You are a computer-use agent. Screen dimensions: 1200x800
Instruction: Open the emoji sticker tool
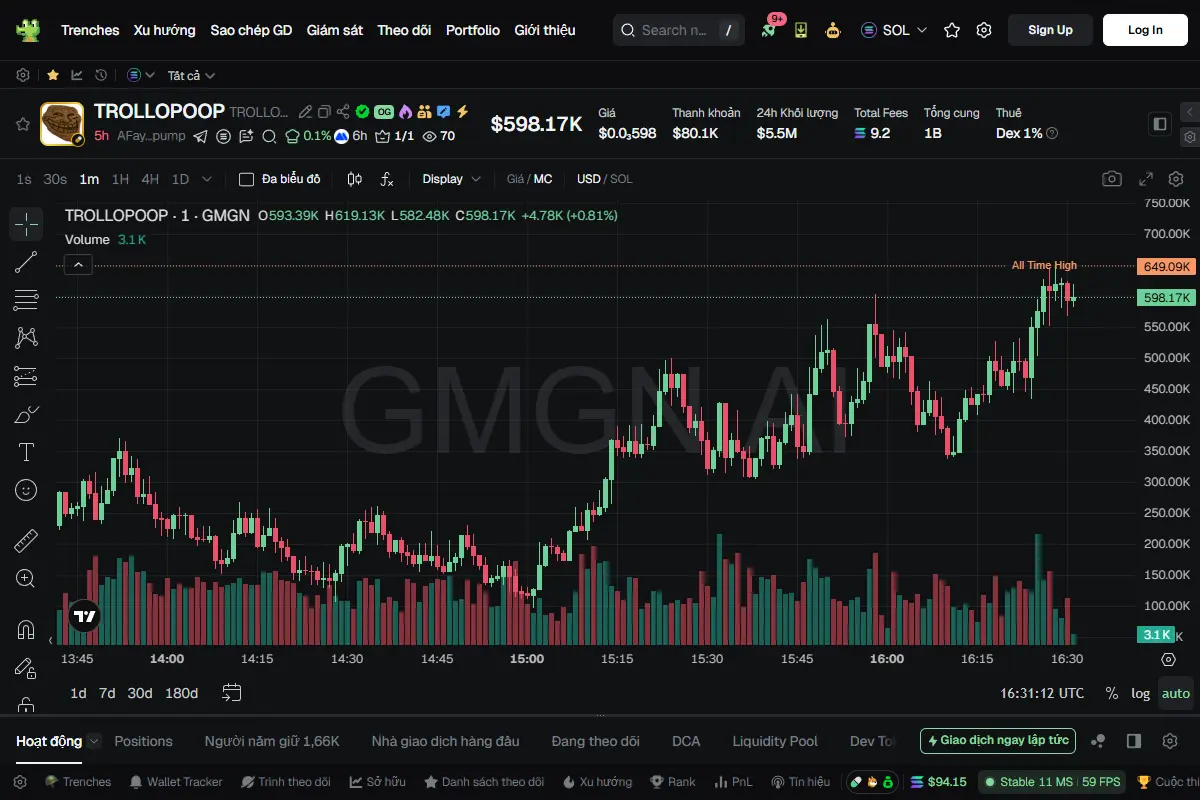point(26,490)
